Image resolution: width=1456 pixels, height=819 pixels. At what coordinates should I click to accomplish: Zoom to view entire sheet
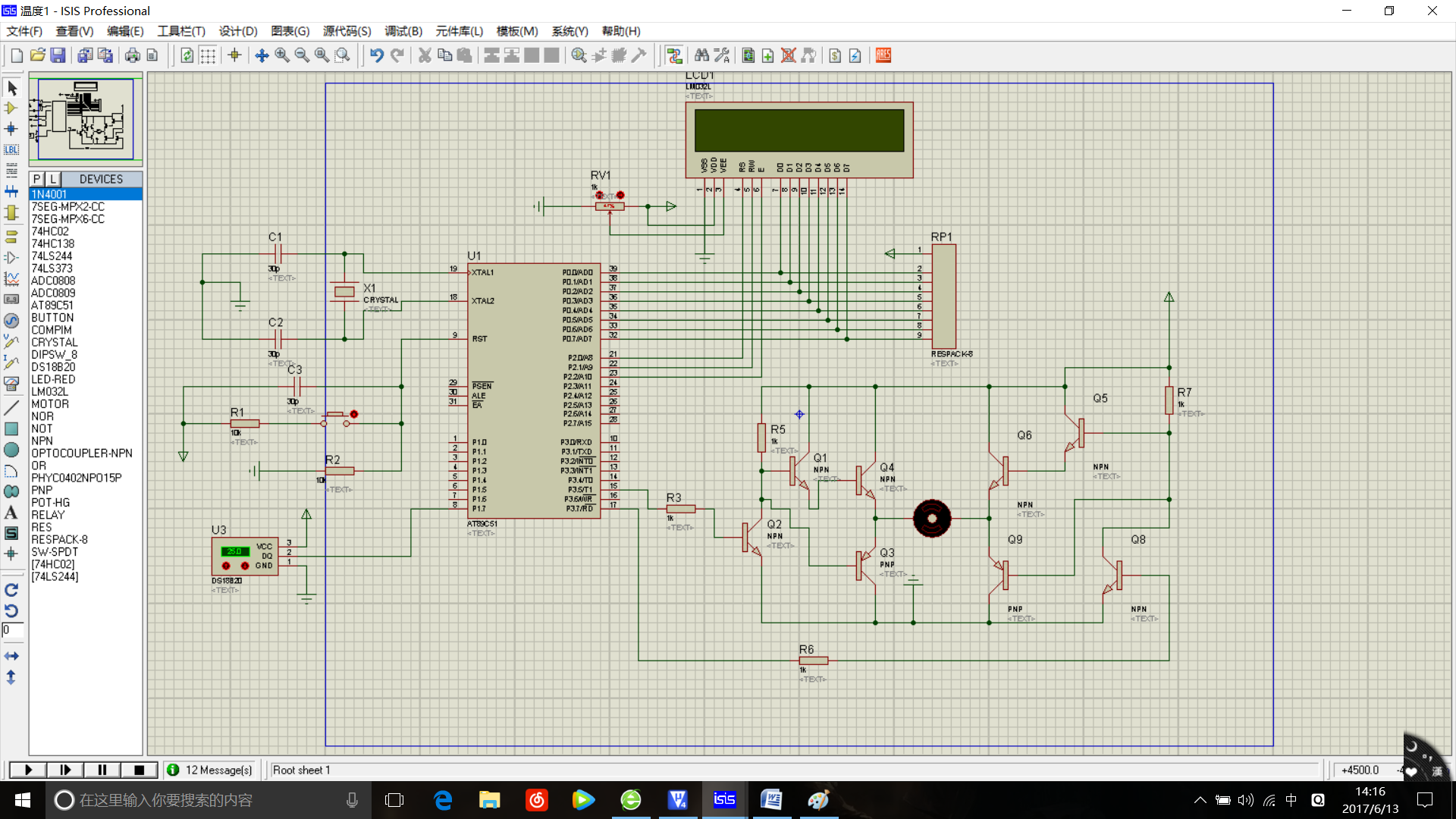click(322, 55)
